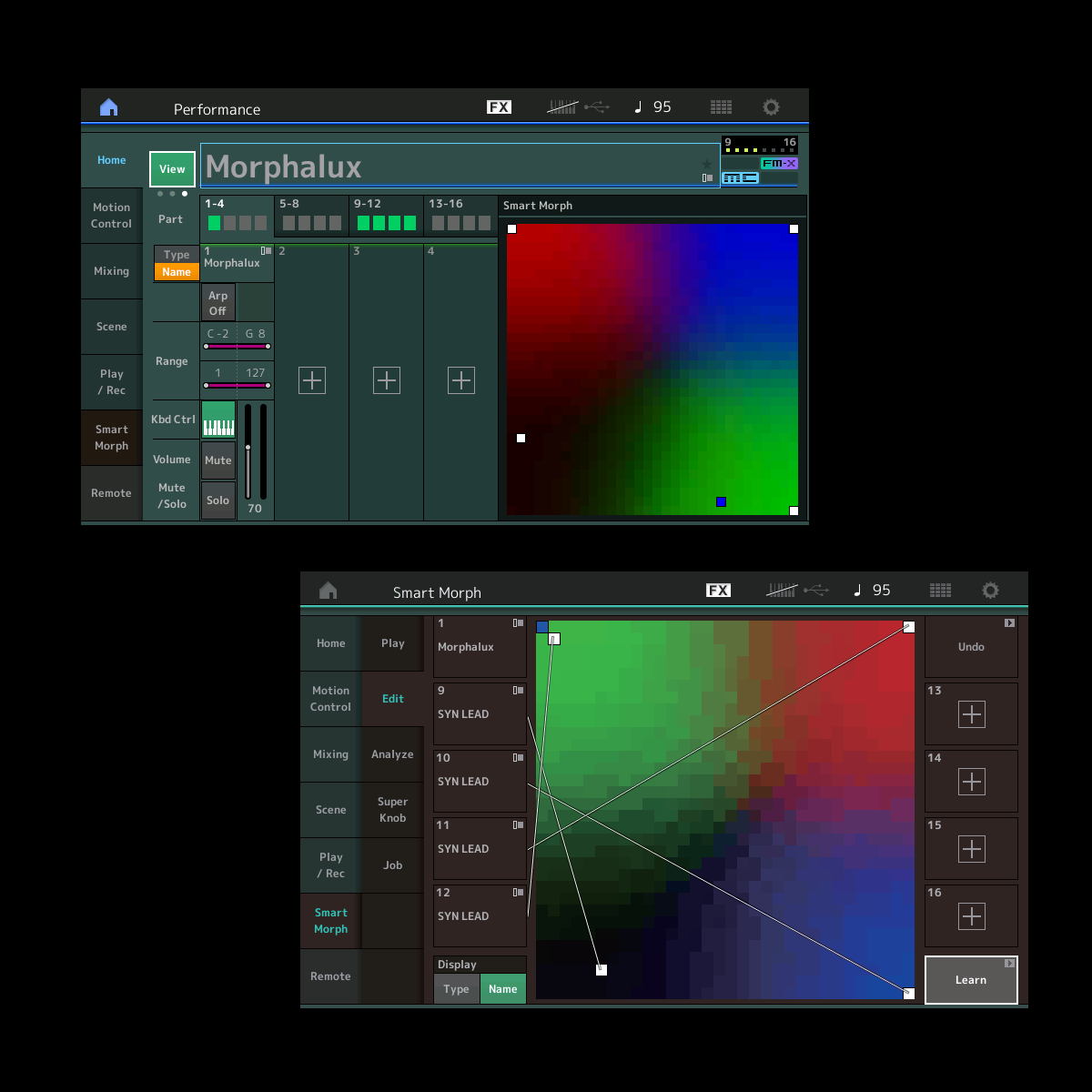Click the FM-X badge next to Morphalux
The height and width of the screenshot is (1092, 1092).
[x=778, y=163]
